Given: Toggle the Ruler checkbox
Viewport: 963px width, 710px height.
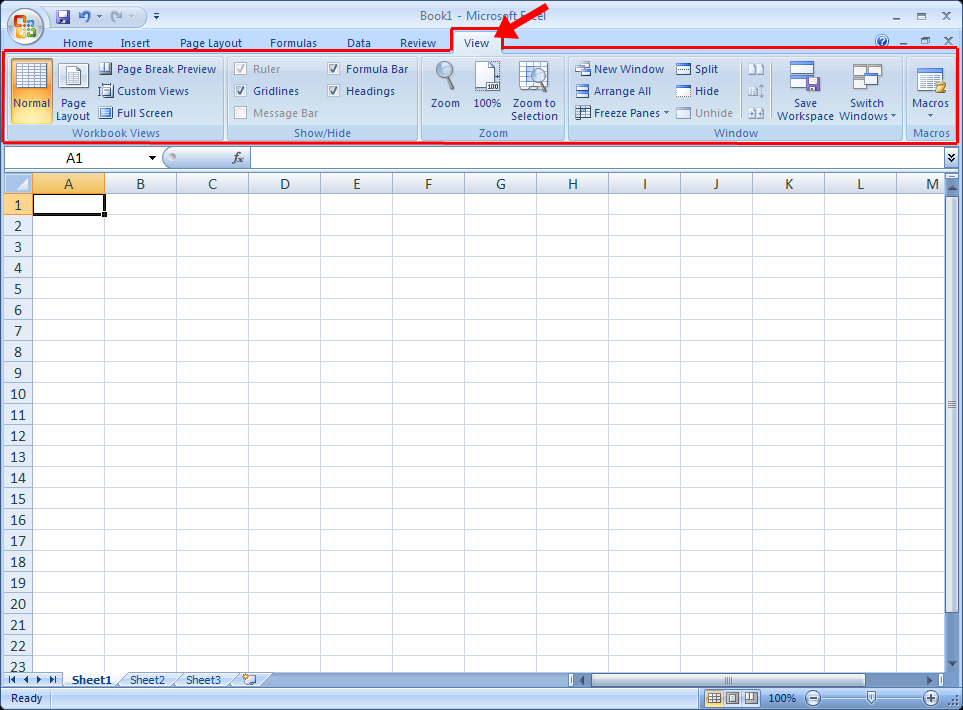Looking at the screenshot, I should click(241, 69).
